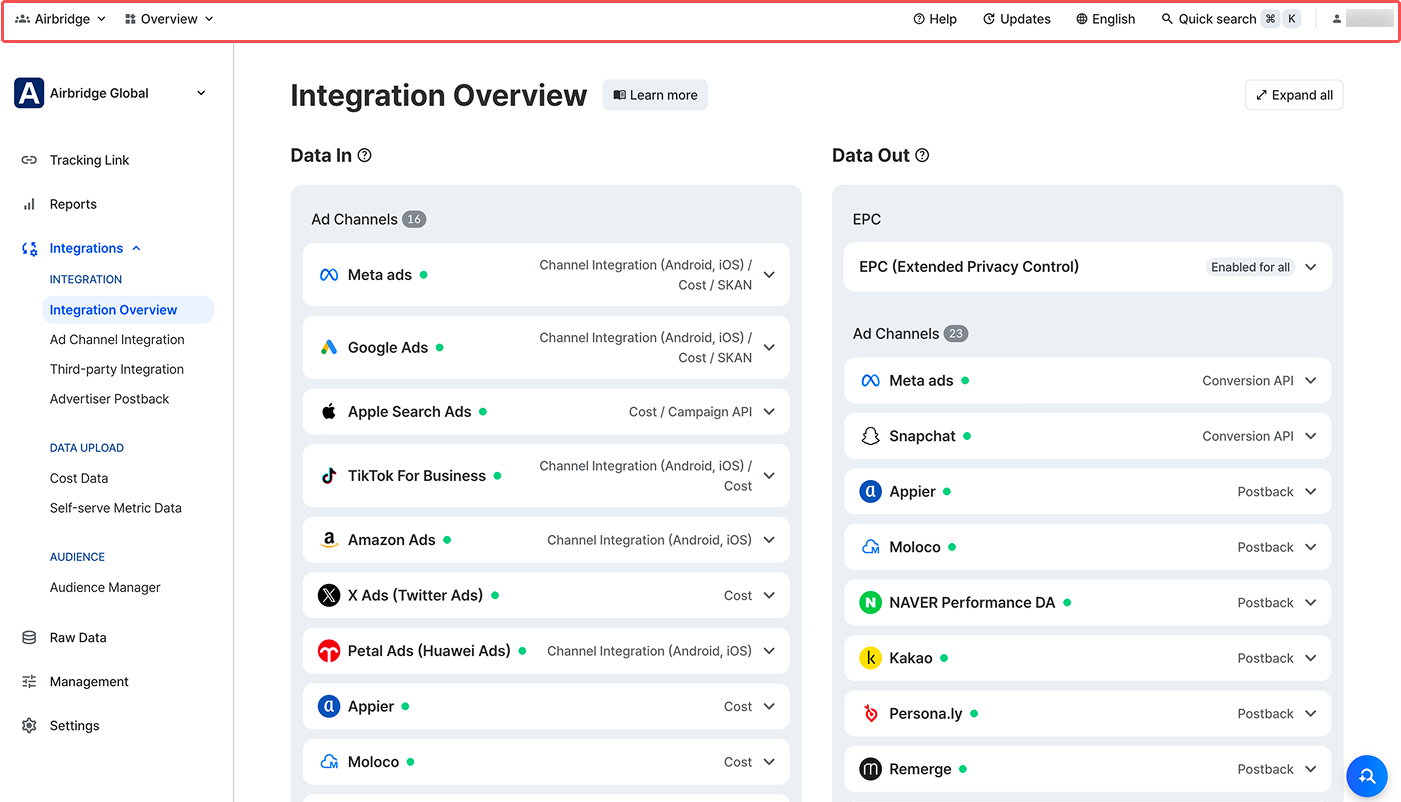The image size is (1401, 802).
Task: Click the Raw Data database icon in sidebar
Action: (x=29, y=638)
